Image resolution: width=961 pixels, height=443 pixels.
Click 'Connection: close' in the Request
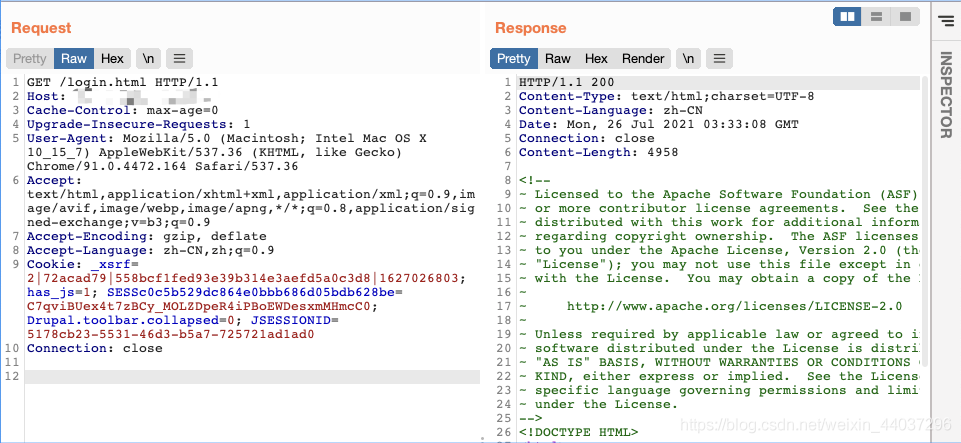tap(94, 349)
